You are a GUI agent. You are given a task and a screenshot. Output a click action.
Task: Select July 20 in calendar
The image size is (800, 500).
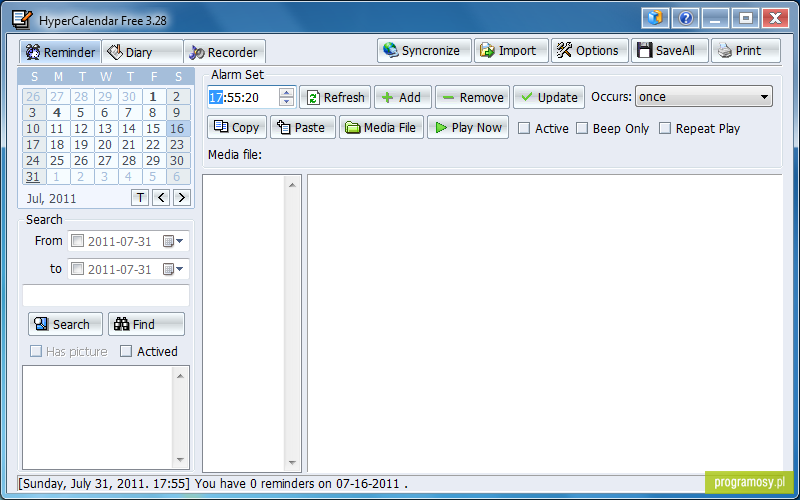(x=105, y=144)
